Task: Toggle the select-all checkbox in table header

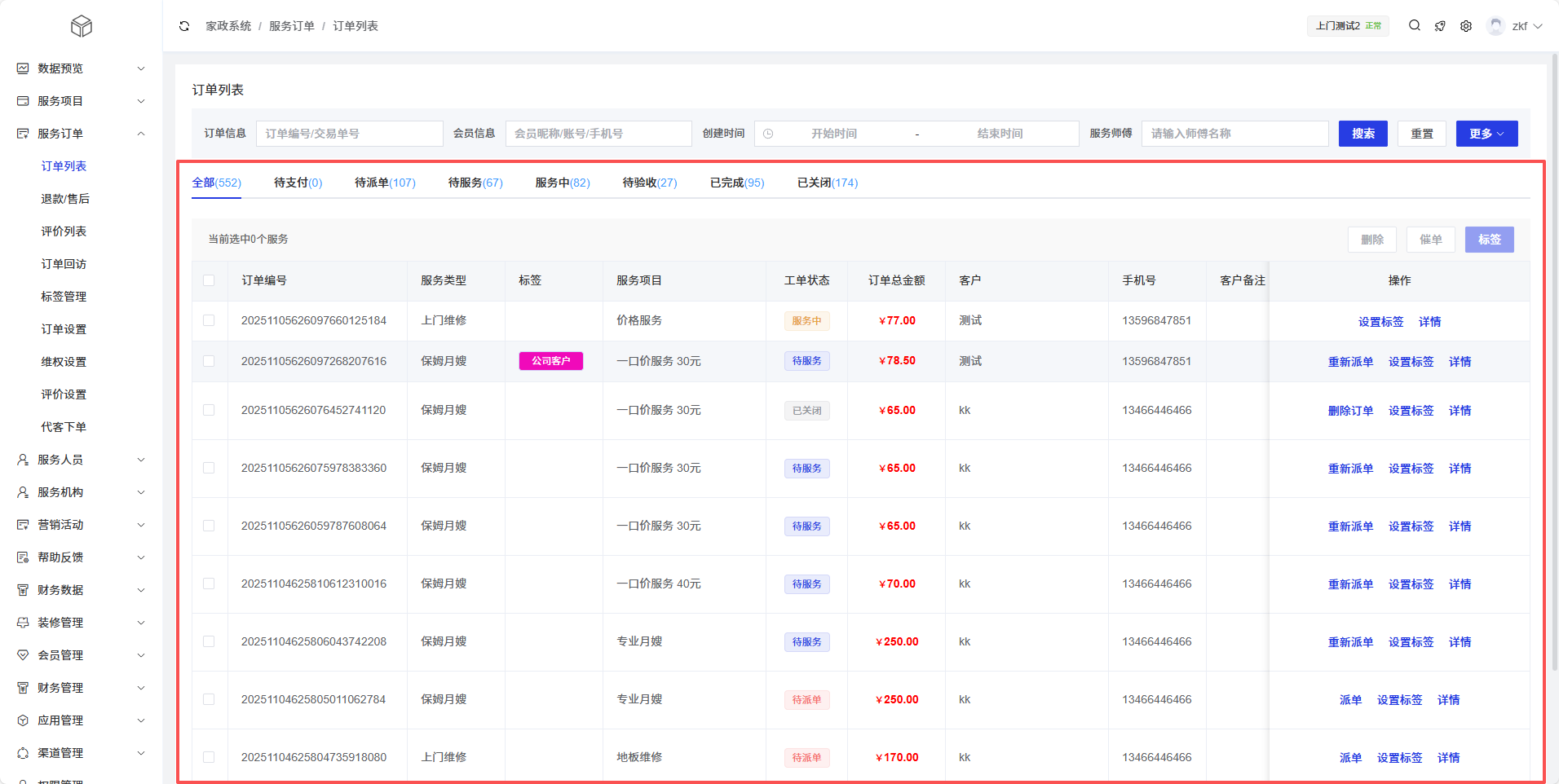Action: click(209, 280)
